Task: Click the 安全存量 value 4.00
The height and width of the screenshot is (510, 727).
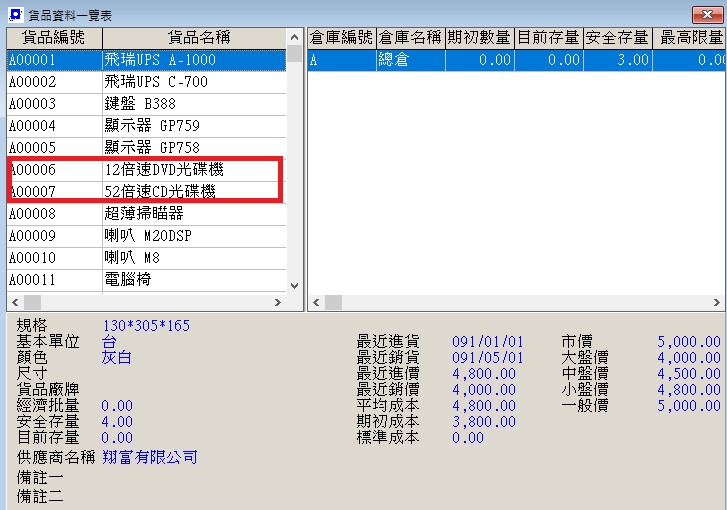Action: coord(117,421)
